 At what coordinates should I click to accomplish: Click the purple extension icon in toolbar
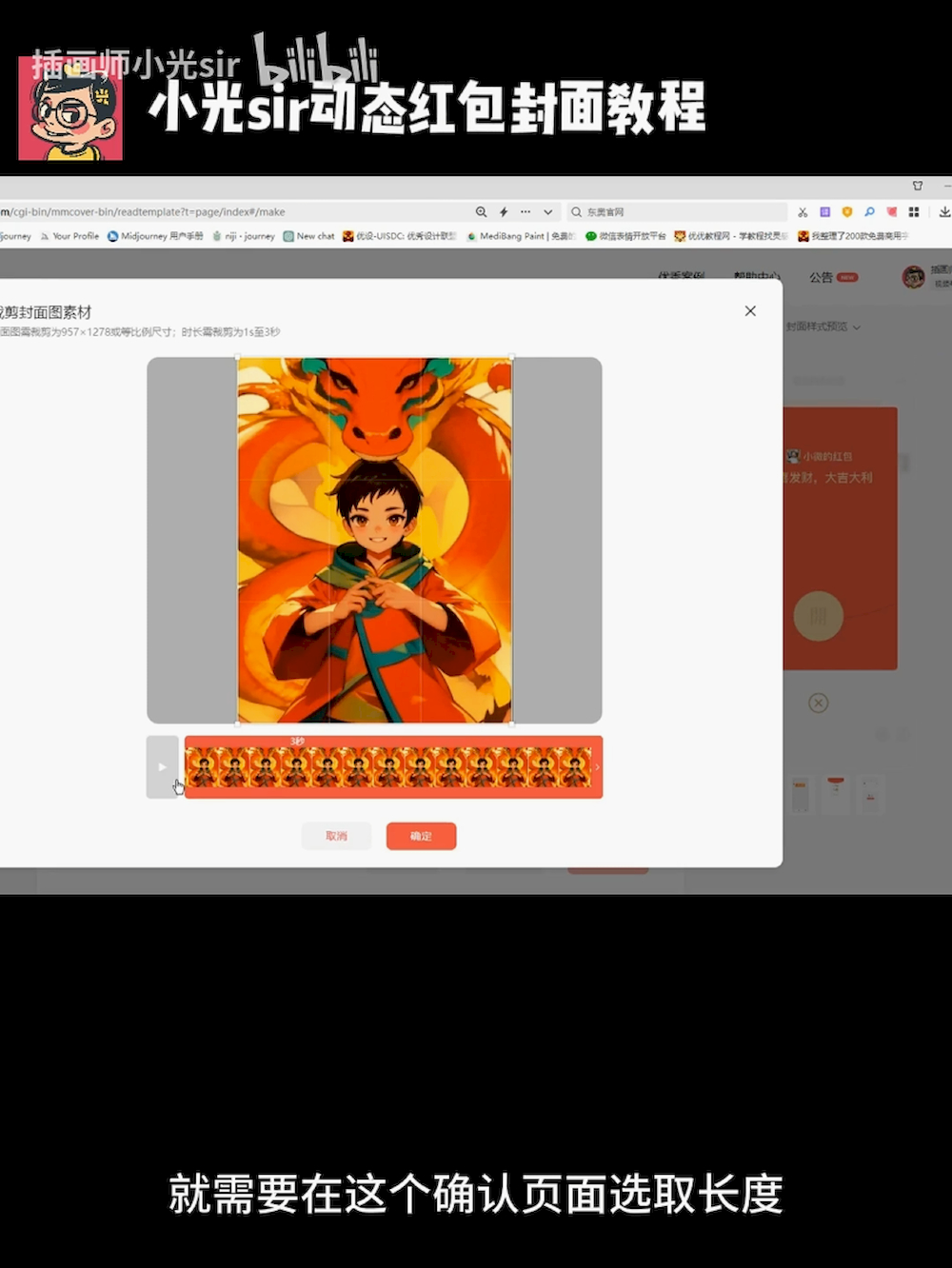tap(824, 212)
